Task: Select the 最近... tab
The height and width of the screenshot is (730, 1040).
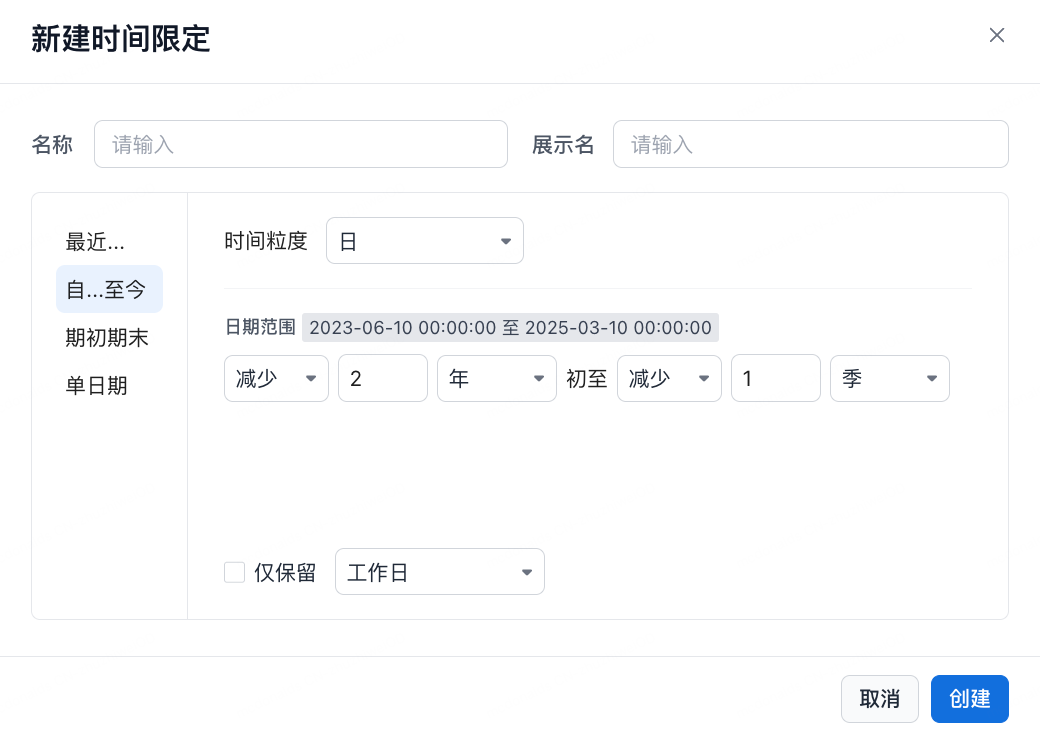Action: point(96,242)
